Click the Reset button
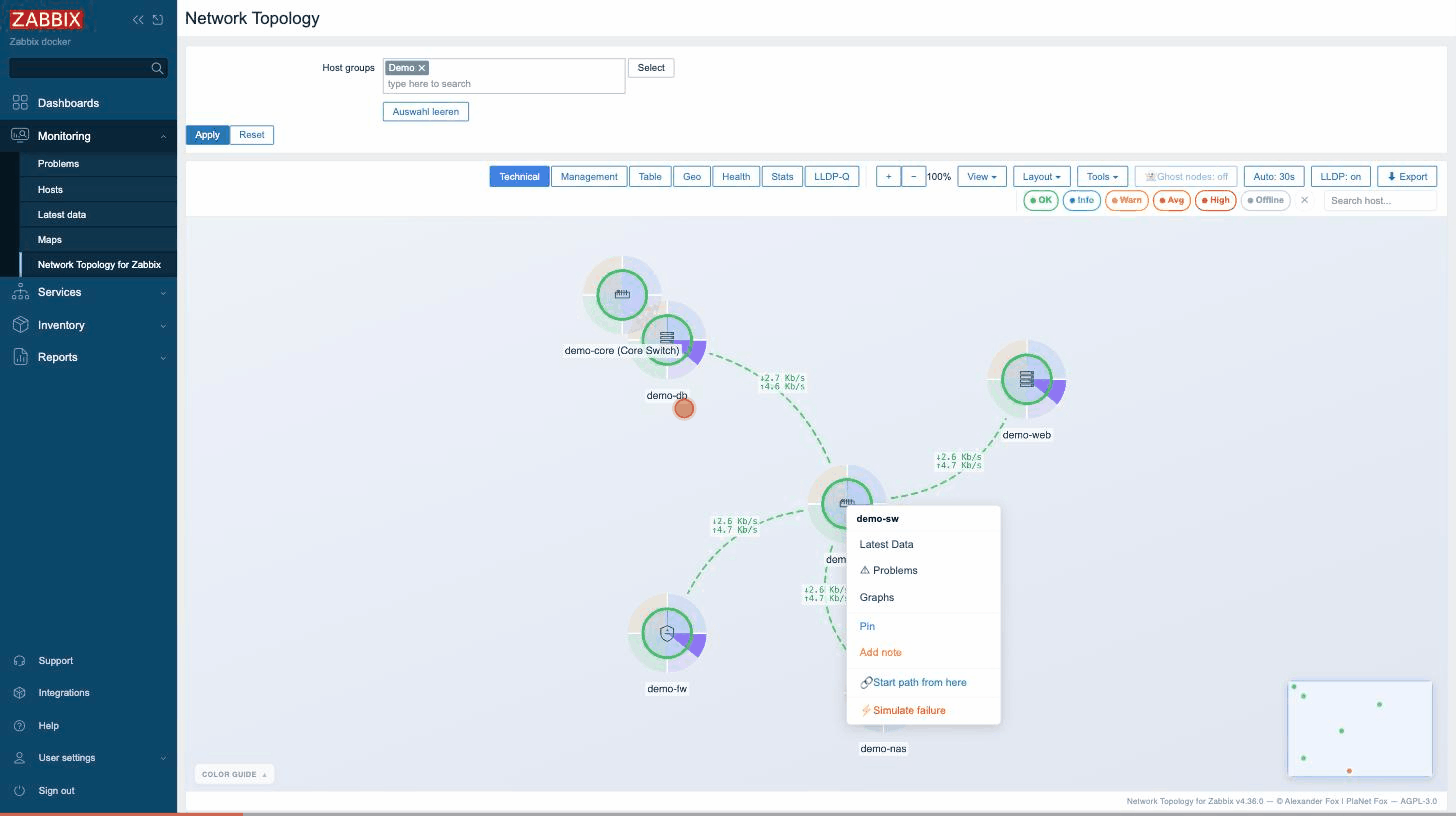 pyautogui.click(x=252, y=135)
